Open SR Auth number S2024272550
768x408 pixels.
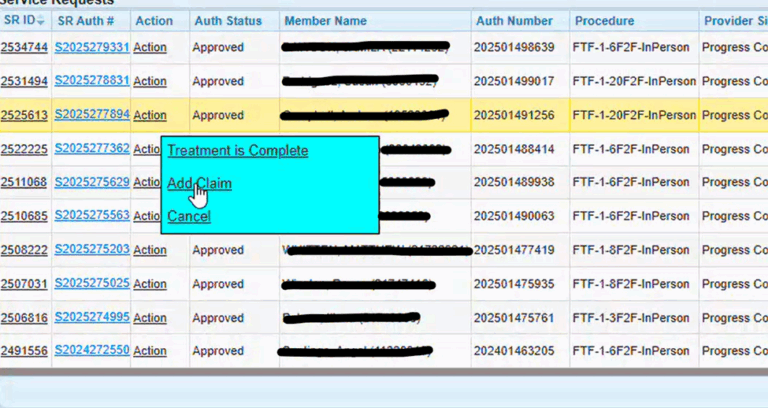pos(91,351)
